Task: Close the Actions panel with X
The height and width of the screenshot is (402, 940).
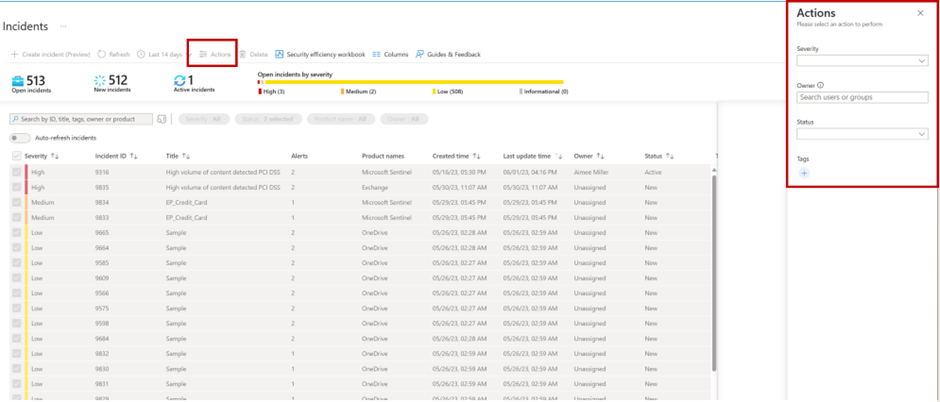Action: pos(921,13)
